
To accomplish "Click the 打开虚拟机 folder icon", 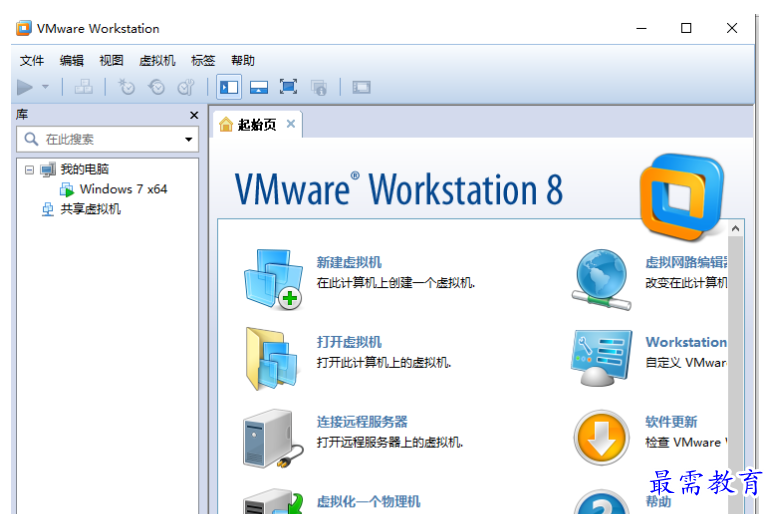I will click(272, 359).
